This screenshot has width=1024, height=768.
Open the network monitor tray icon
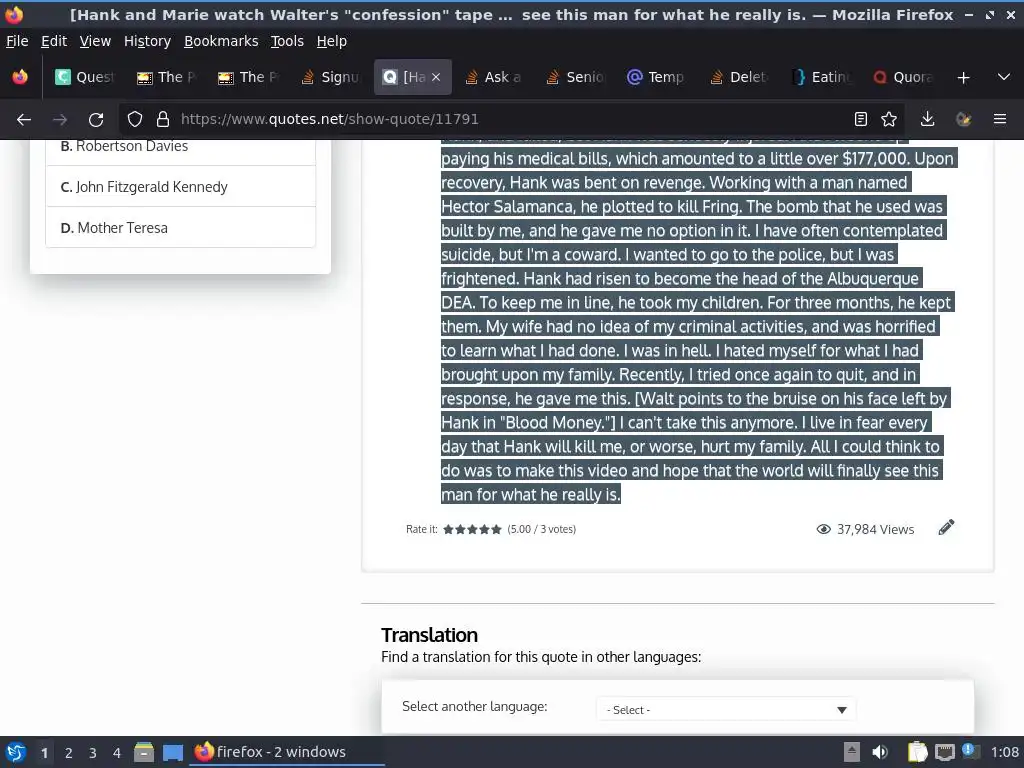coord(944,752)
